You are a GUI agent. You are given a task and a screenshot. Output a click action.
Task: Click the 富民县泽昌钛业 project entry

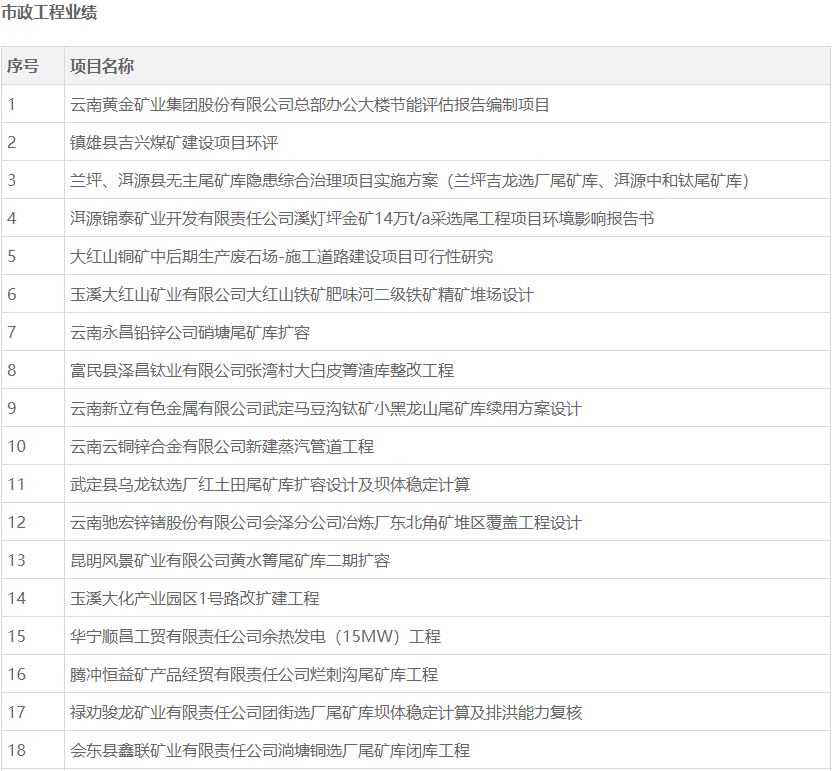coord(261,370)
